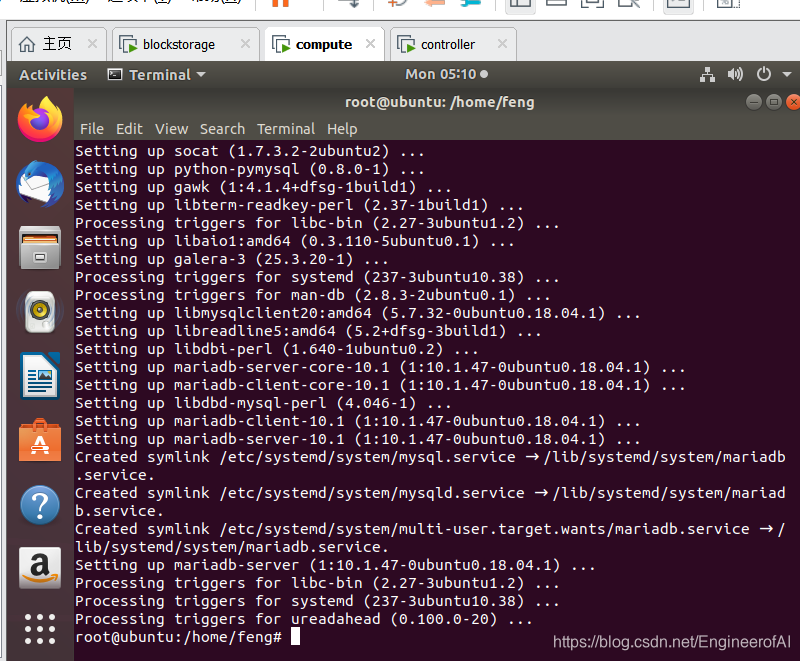Click 'Setting up mariadb-server (1:10.1.47' line
Screen dimensions: 800x661
pos(335,565)
